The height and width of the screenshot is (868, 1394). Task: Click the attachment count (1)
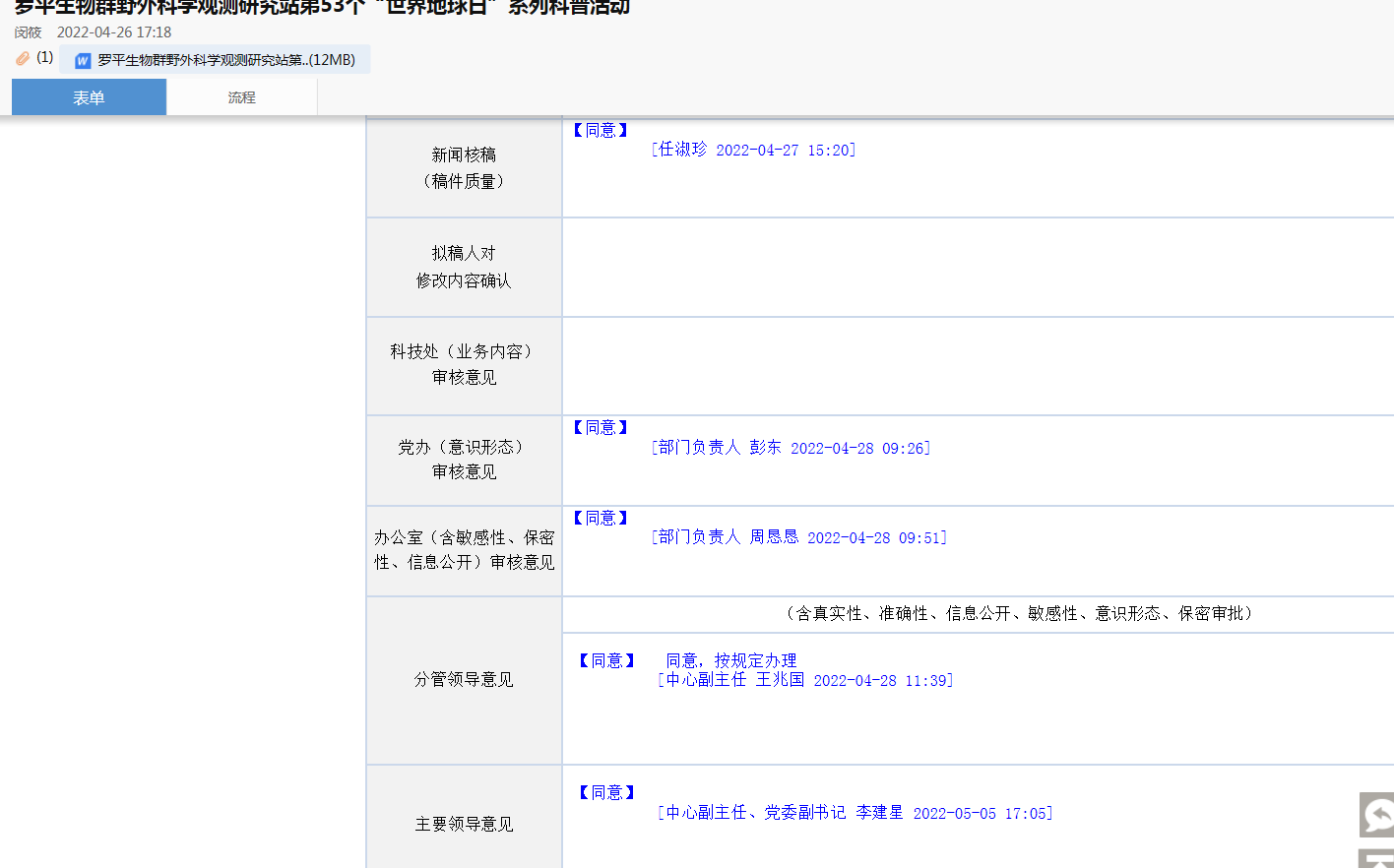click(x=45, y=57)
